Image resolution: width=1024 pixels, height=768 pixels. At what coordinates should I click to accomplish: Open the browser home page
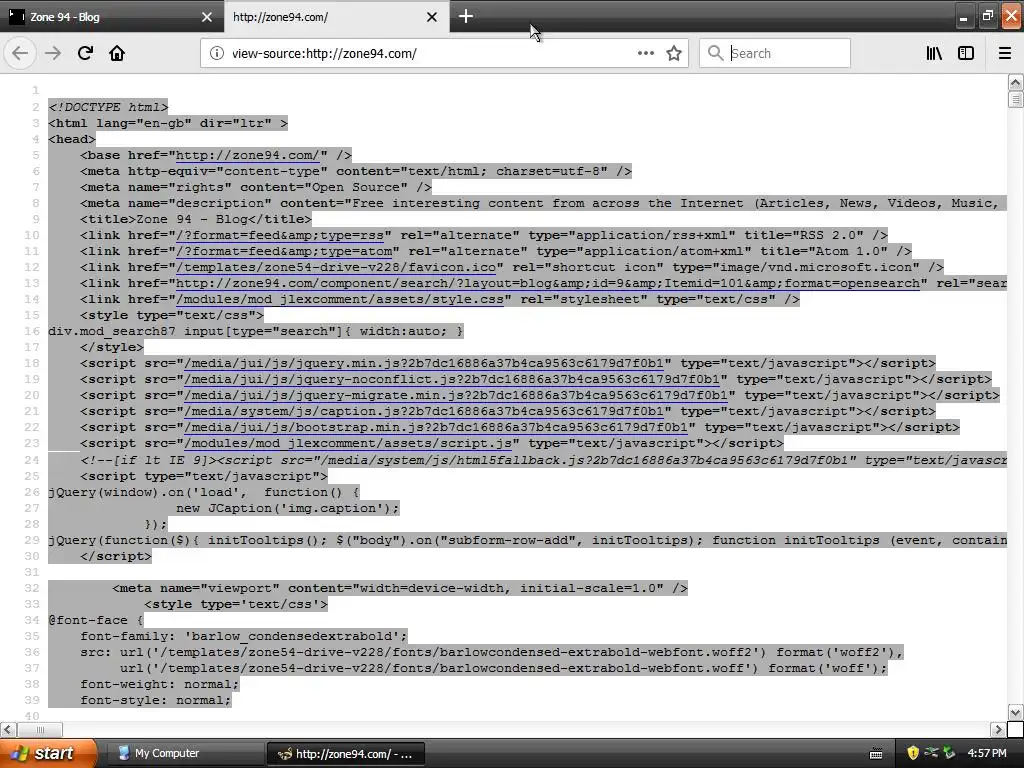117,53
